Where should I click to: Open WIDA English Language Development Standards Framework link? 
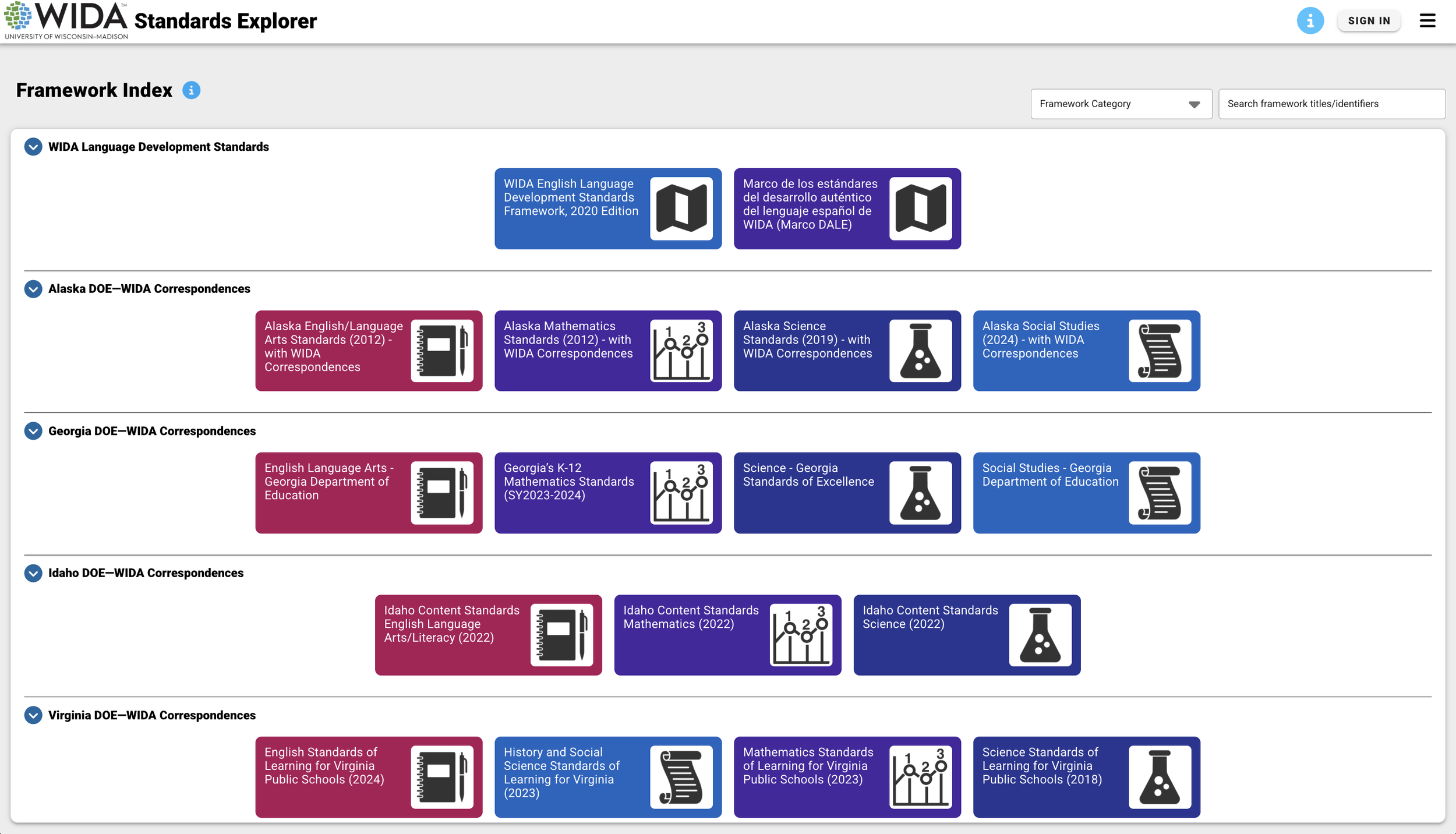click(x=571, y=197)
